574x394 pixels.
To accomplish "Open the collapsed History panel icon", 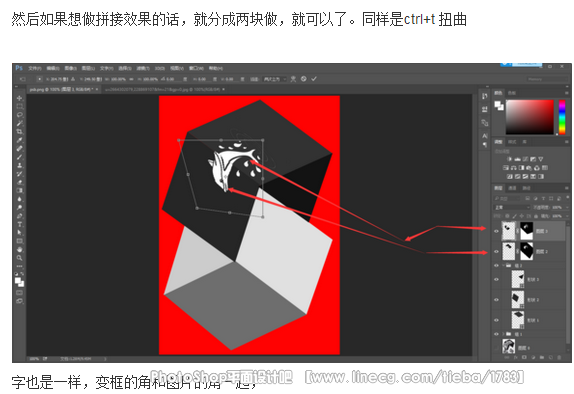I will (x=485, y=96).
